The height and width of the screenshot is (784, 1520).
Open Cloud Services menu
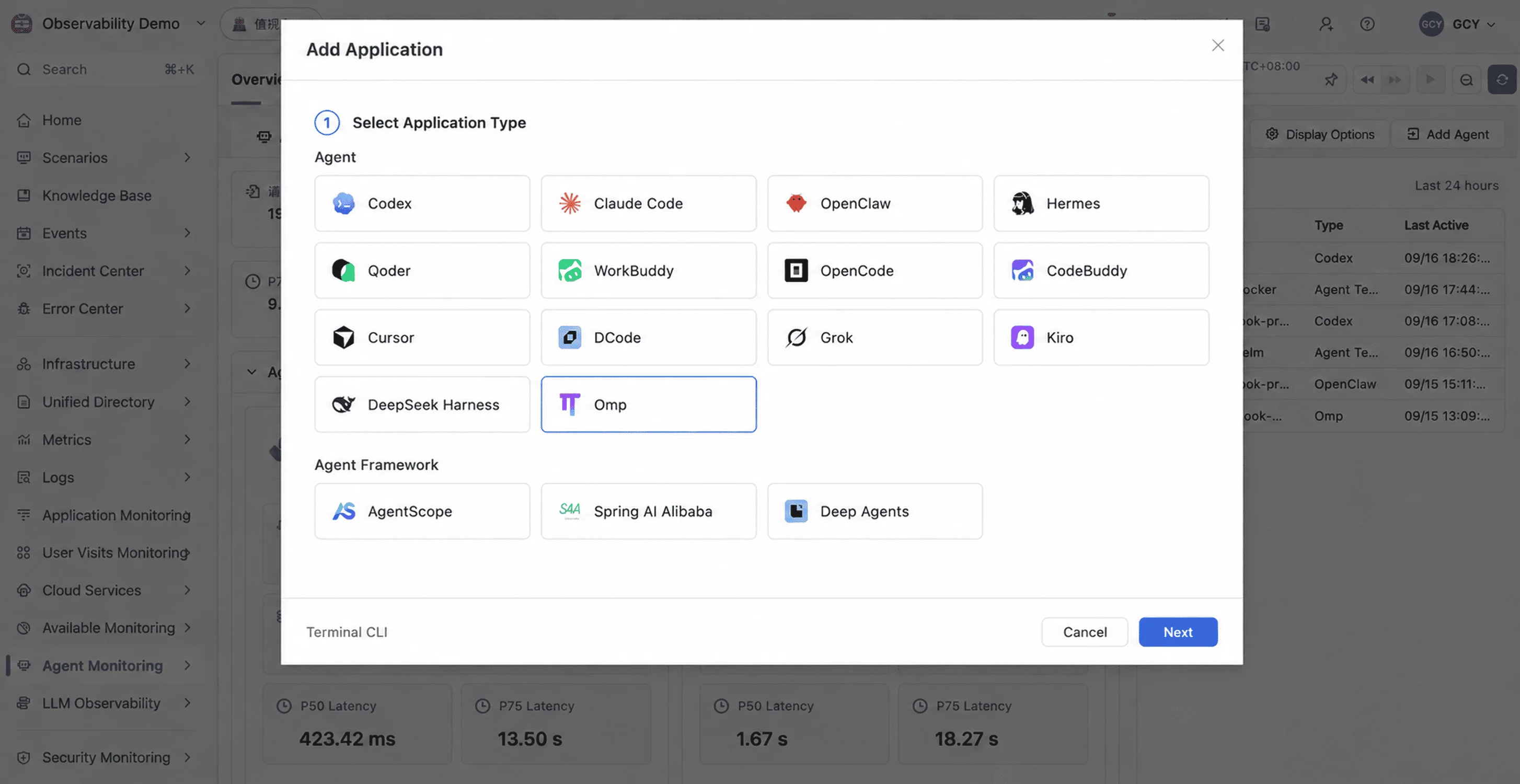pos(105,590)
